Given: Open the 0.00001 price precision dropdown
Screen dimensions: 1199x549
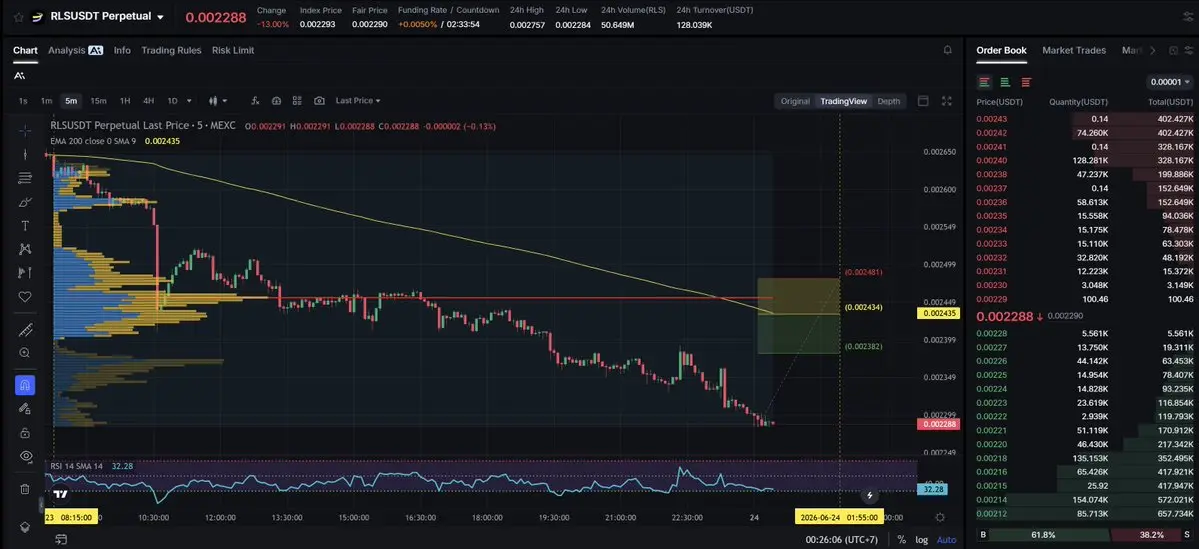Looking at the screenshot, I should [1170, 82].
